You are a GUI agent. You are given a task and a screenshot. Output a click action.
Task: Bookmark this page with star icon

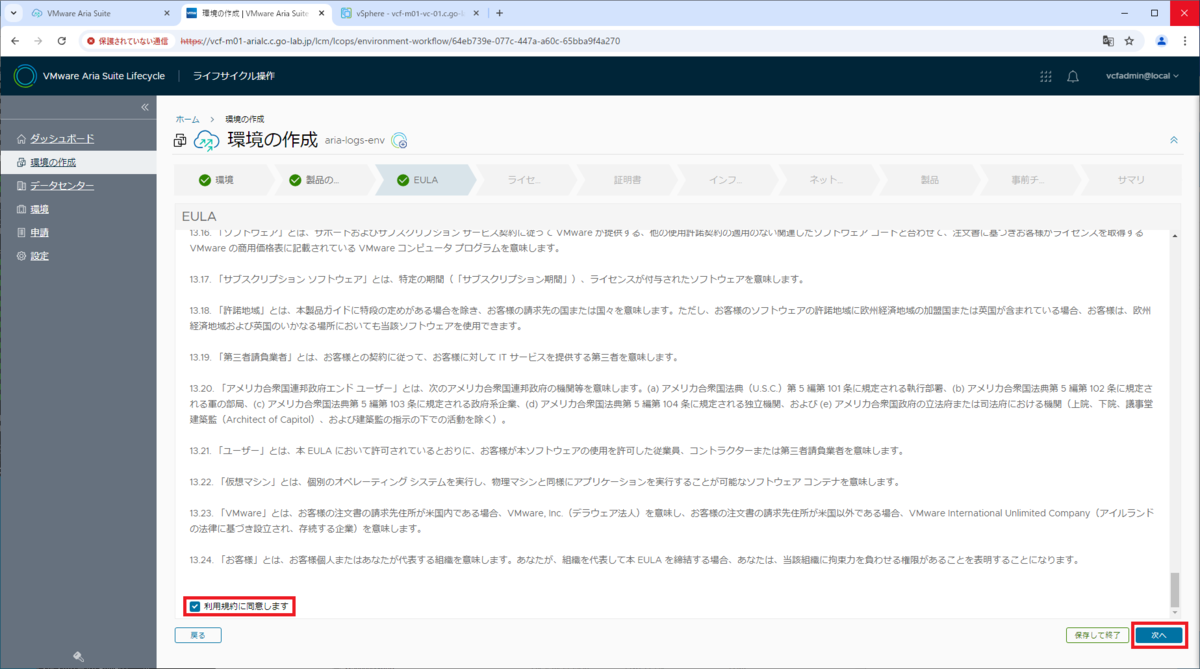click(x=1129, y=41)
